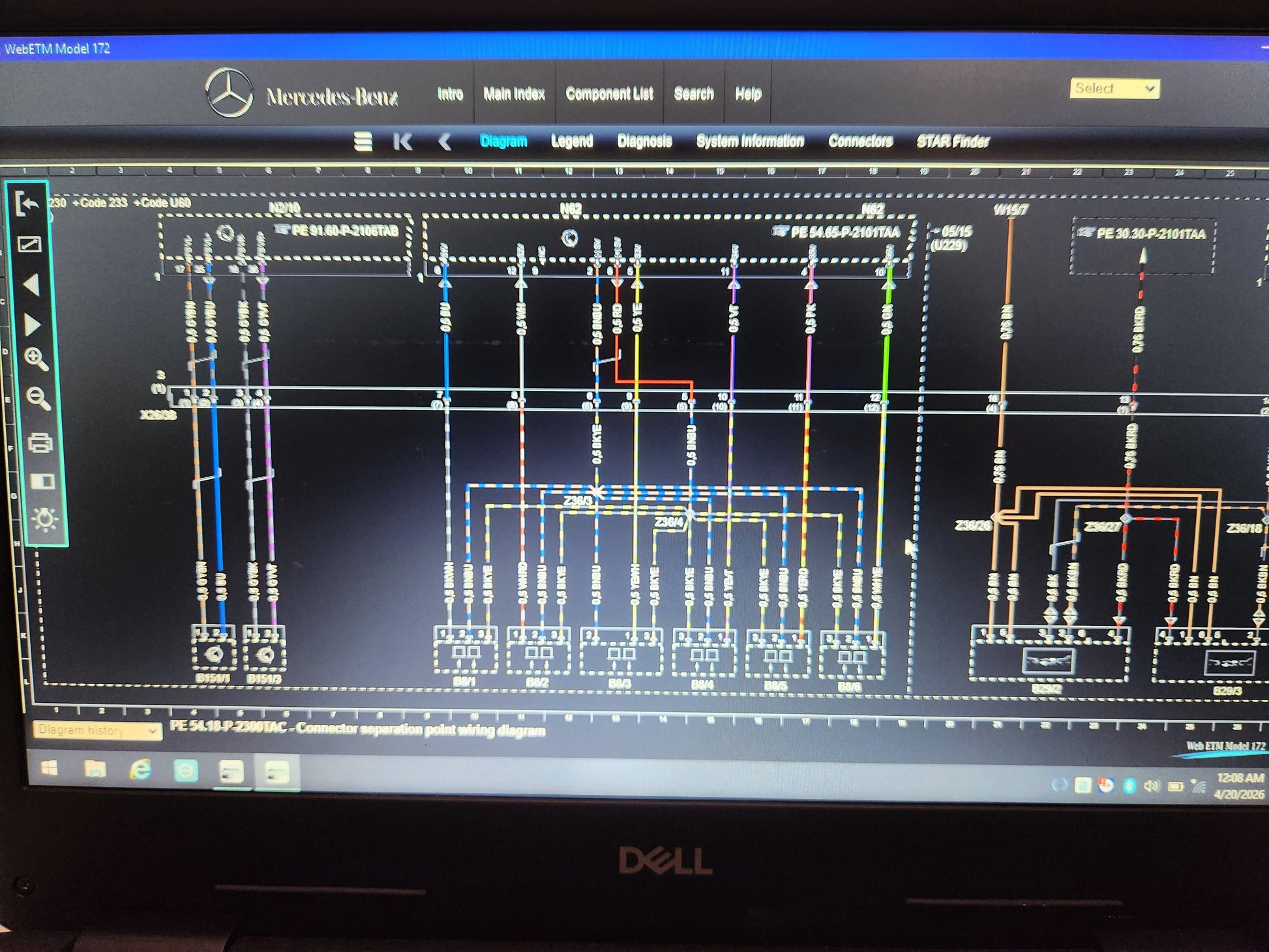The height and width of the screenshot is (952, 1269).
Task: Click the Bluetooth icon in system tray
Action: click(1129, 785)
